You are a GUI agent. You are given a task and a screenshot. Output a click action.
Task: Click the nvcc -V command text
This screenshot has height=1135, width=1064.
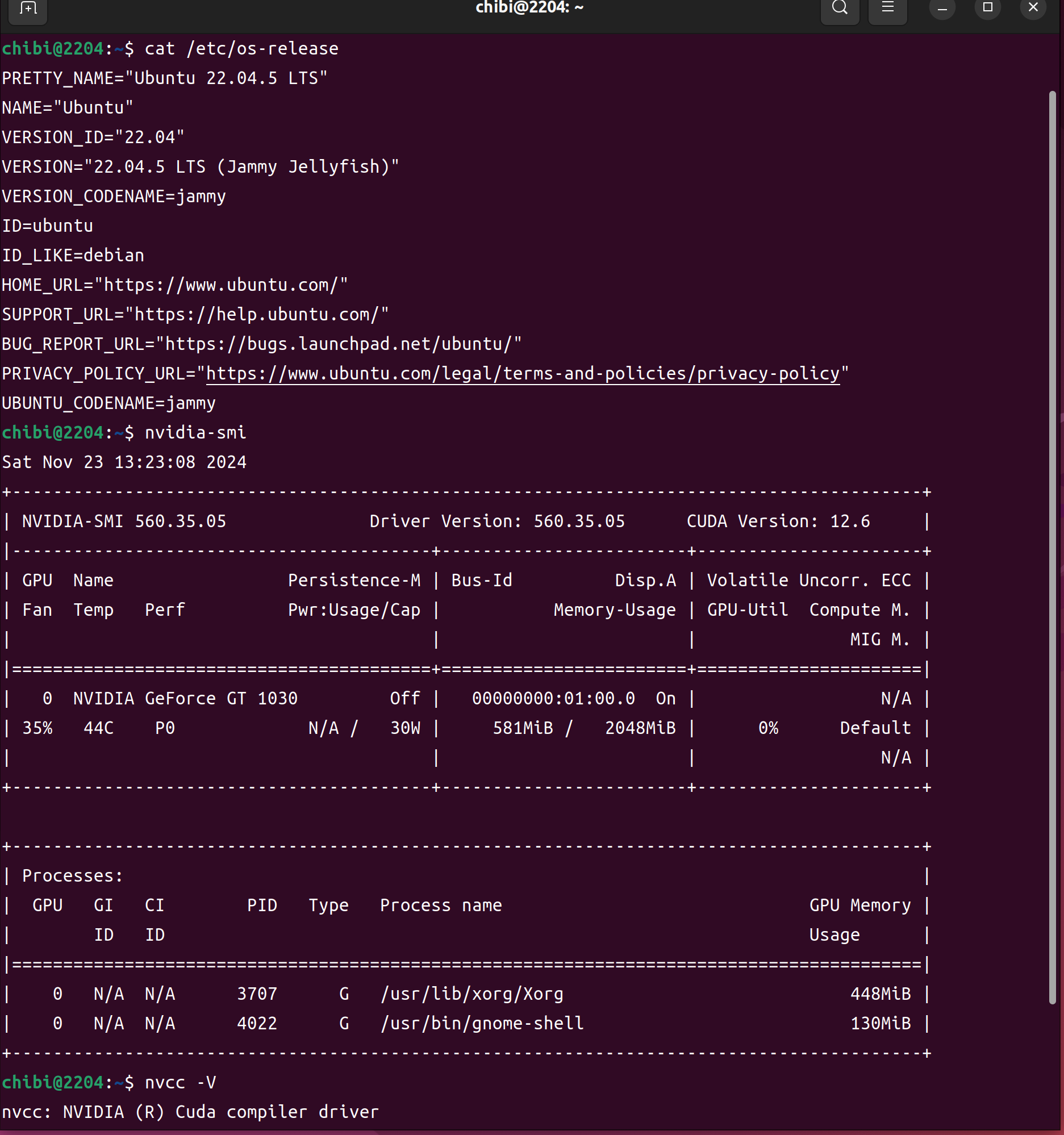181,1083
